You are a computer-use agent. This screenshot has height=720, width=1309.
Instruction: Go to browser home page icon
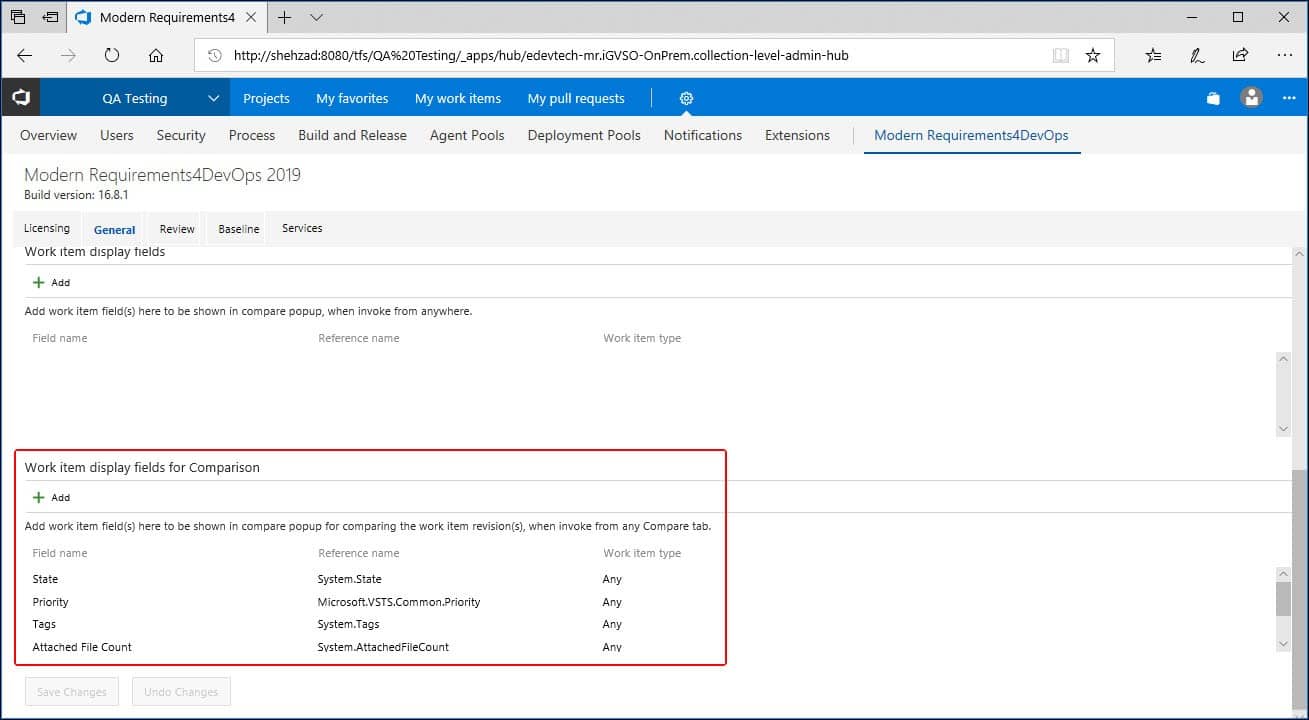[x=156, y=56]
